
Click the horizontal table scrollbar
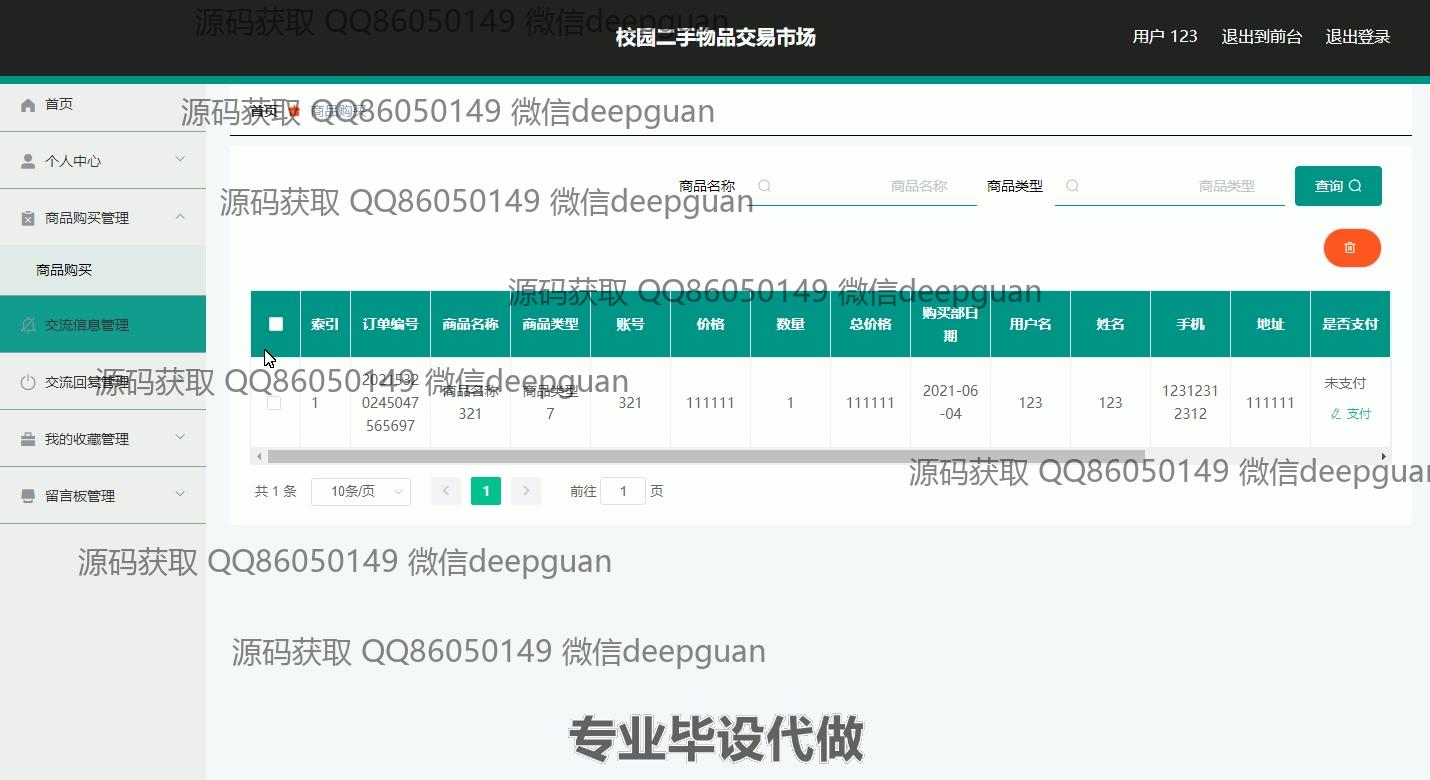coord(700,457)
